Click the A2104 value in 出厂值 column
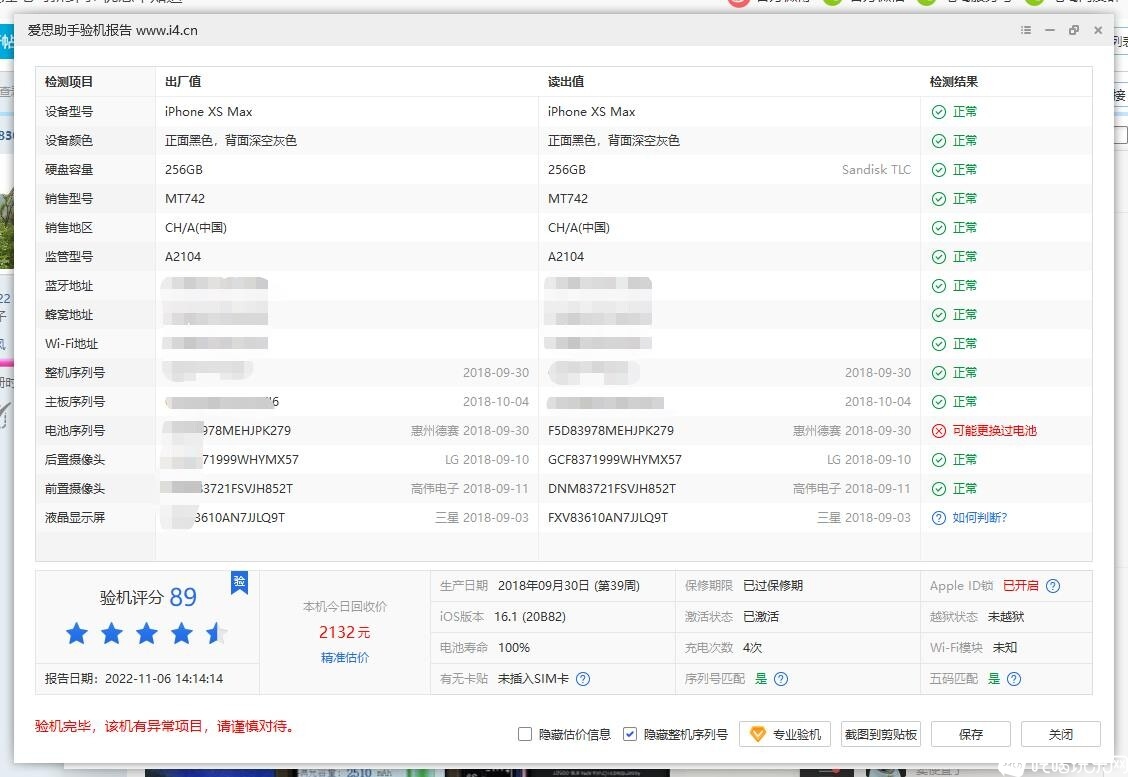The height and width of the screenshot is (777, 1128). [183, 257]
